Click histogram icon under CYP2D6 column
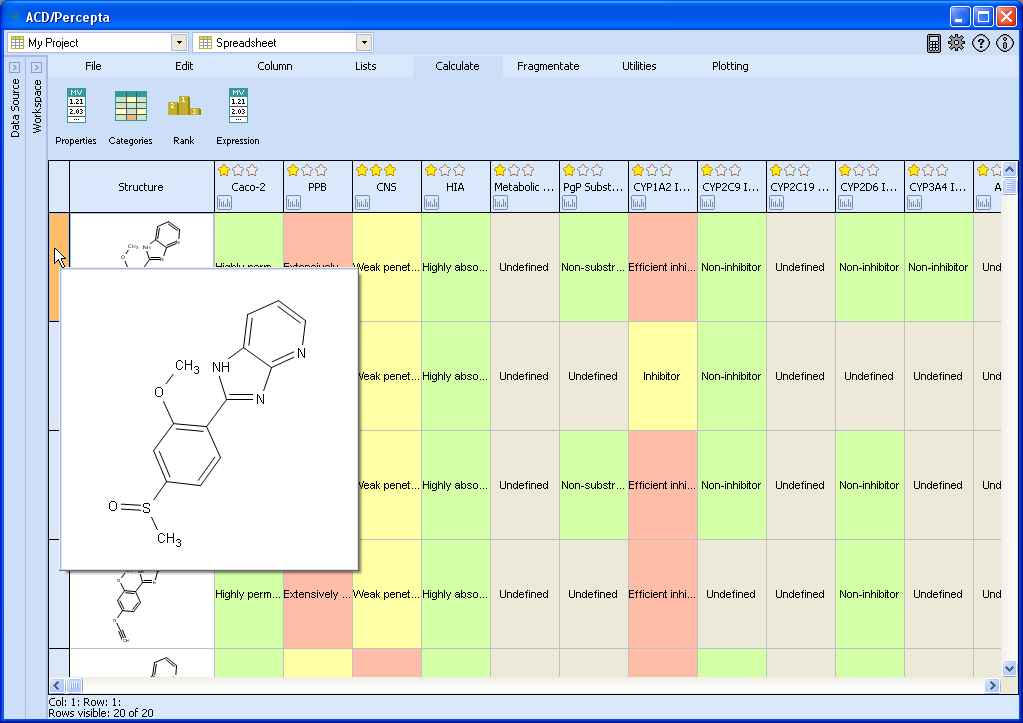 click(846, 203)
